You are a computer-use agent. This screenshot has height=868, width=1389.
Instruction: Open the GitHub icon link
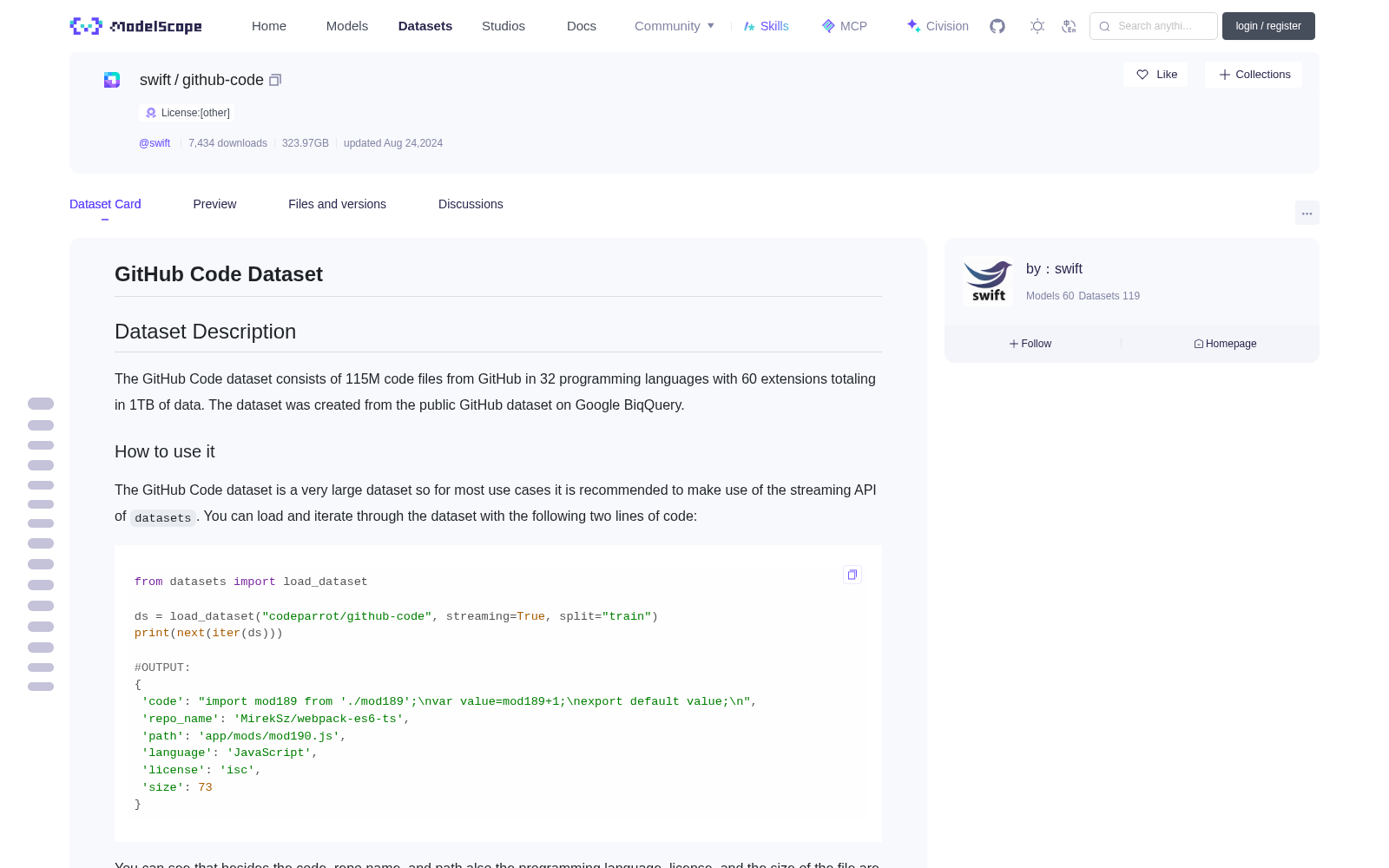point(997,26)
